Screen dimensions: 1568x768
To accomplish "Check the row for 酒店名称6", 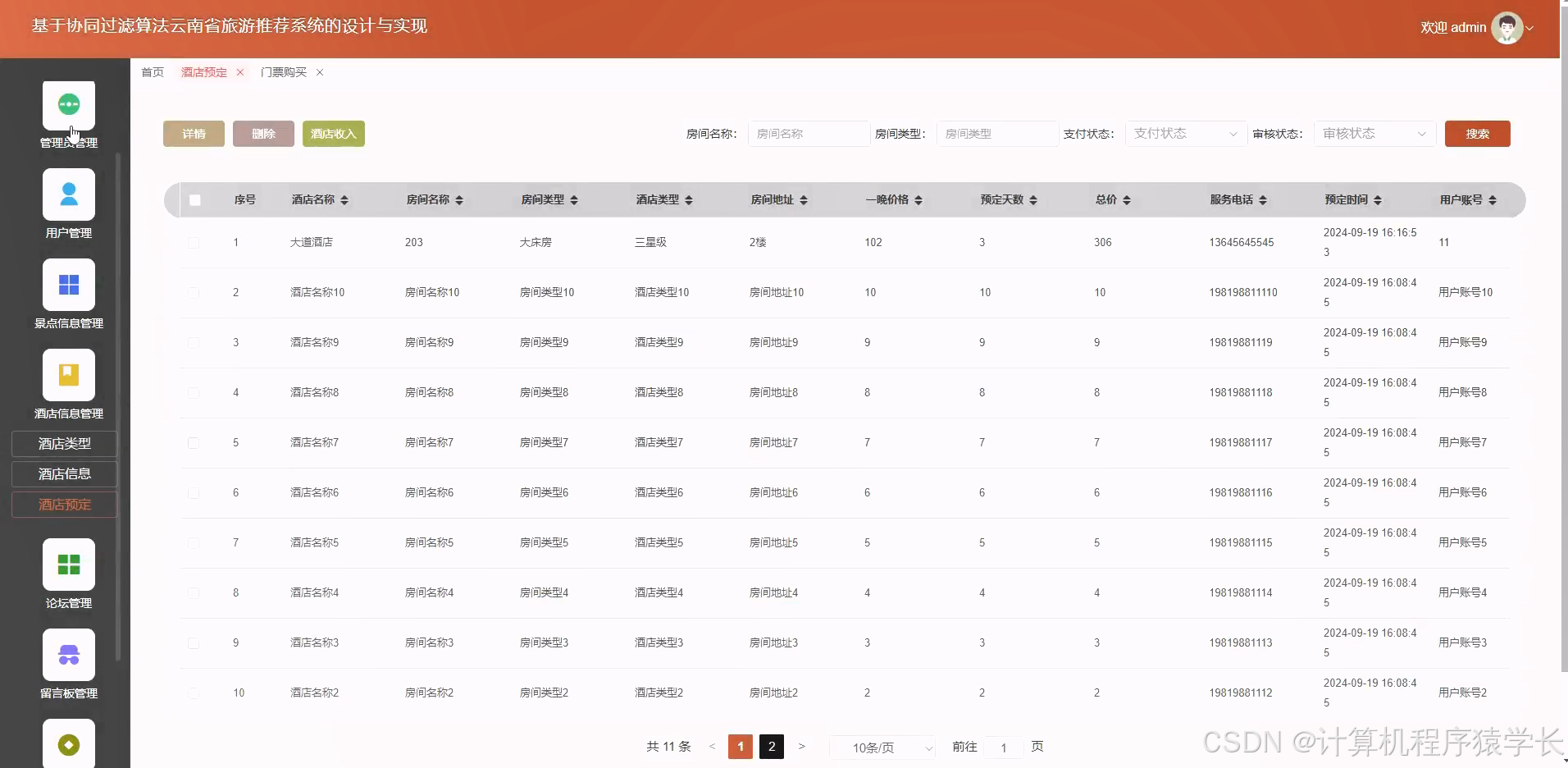I will 194,493.
